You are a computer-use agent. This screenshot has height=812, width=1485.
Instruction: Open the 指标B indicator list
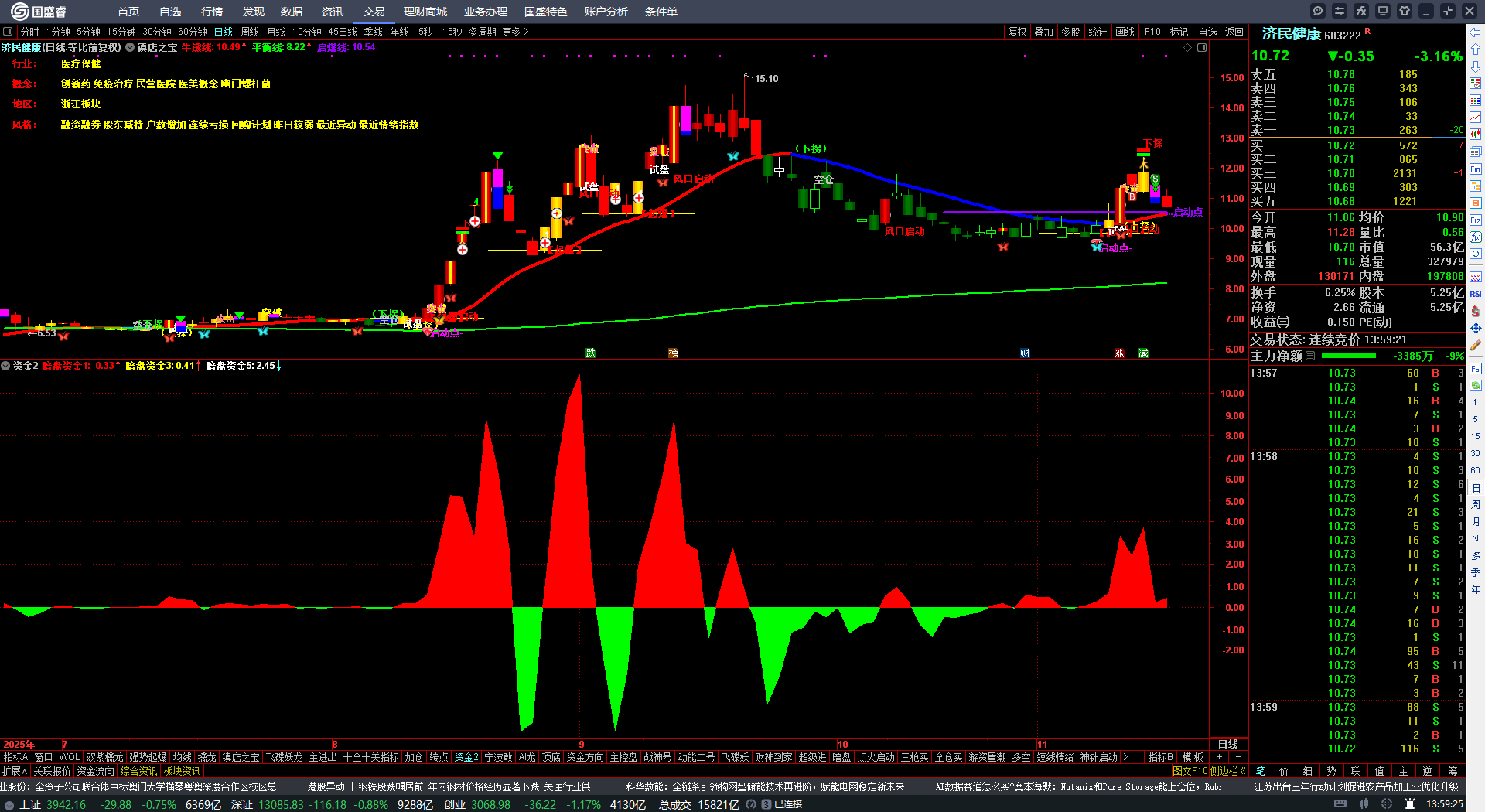click(x=1160, y=757)
